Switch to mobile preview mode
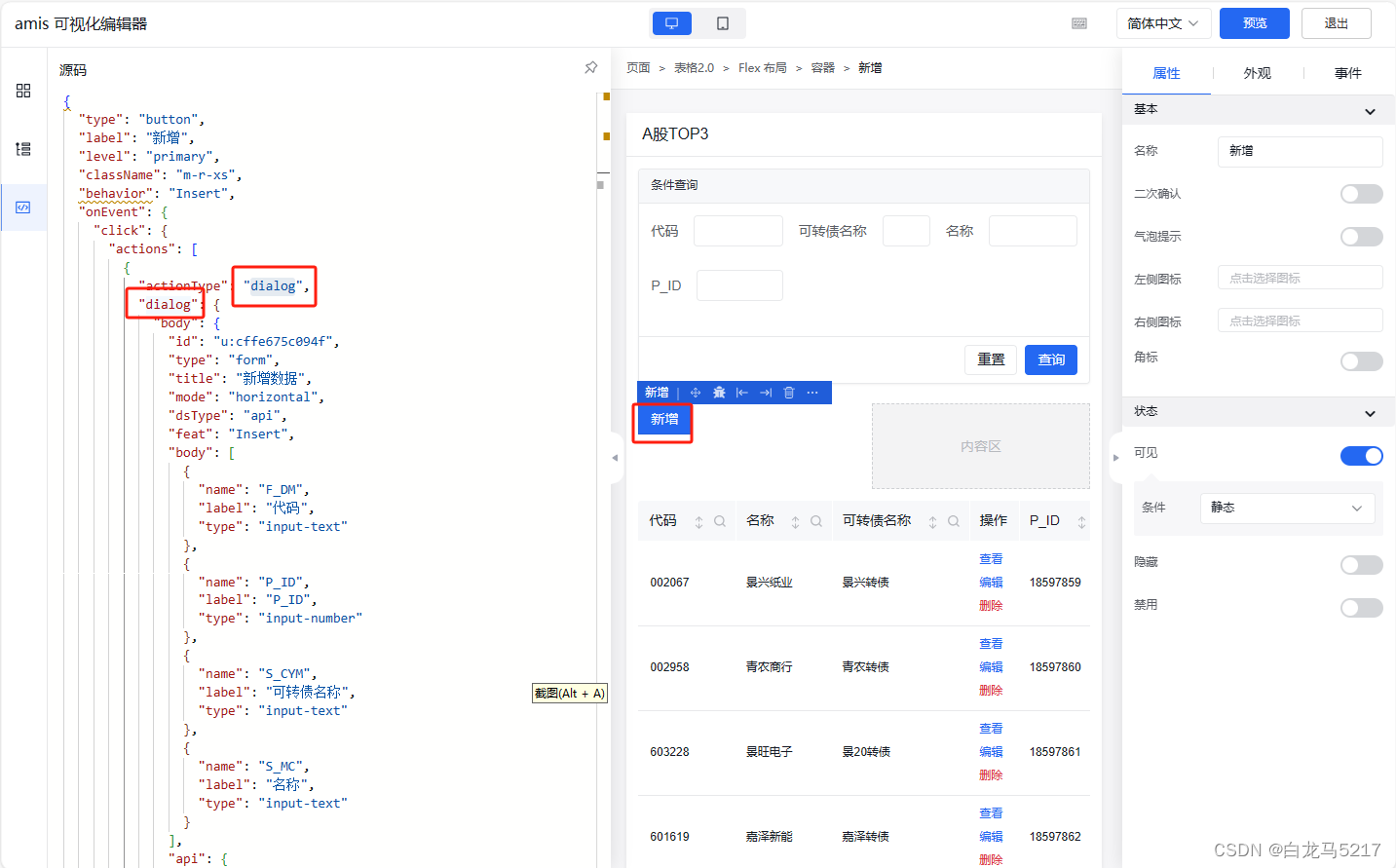Viewport: 1396px width, 868px height. [x=723, y=23]
